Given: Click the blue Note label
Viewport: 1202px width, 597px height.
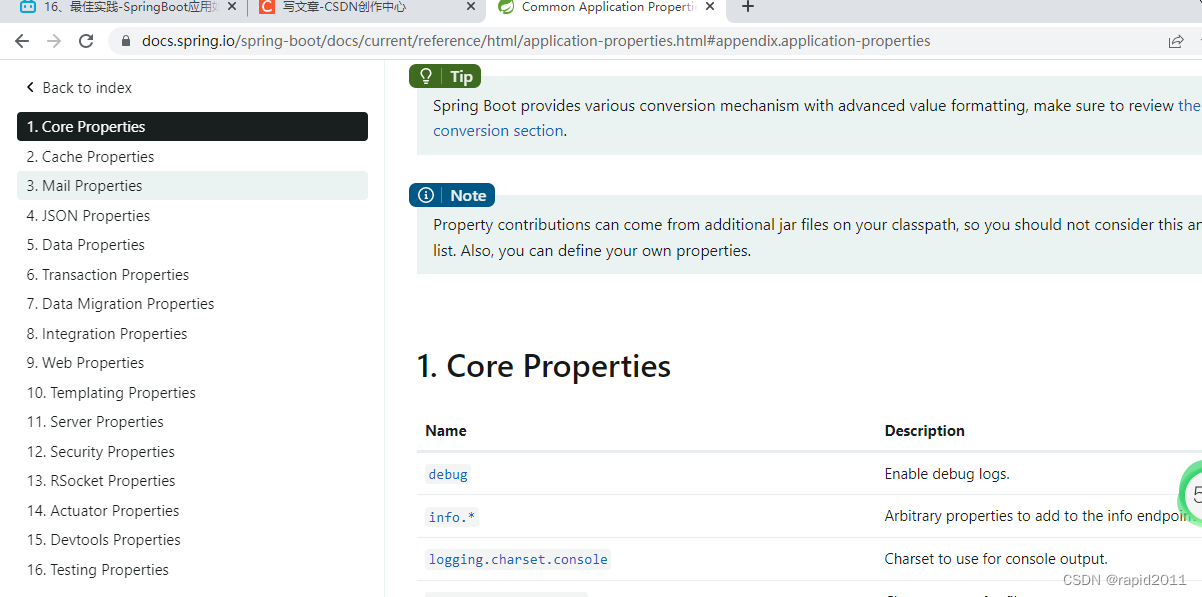Looking at the screenshot, I should pyautogui.click(x=452, y=195).
